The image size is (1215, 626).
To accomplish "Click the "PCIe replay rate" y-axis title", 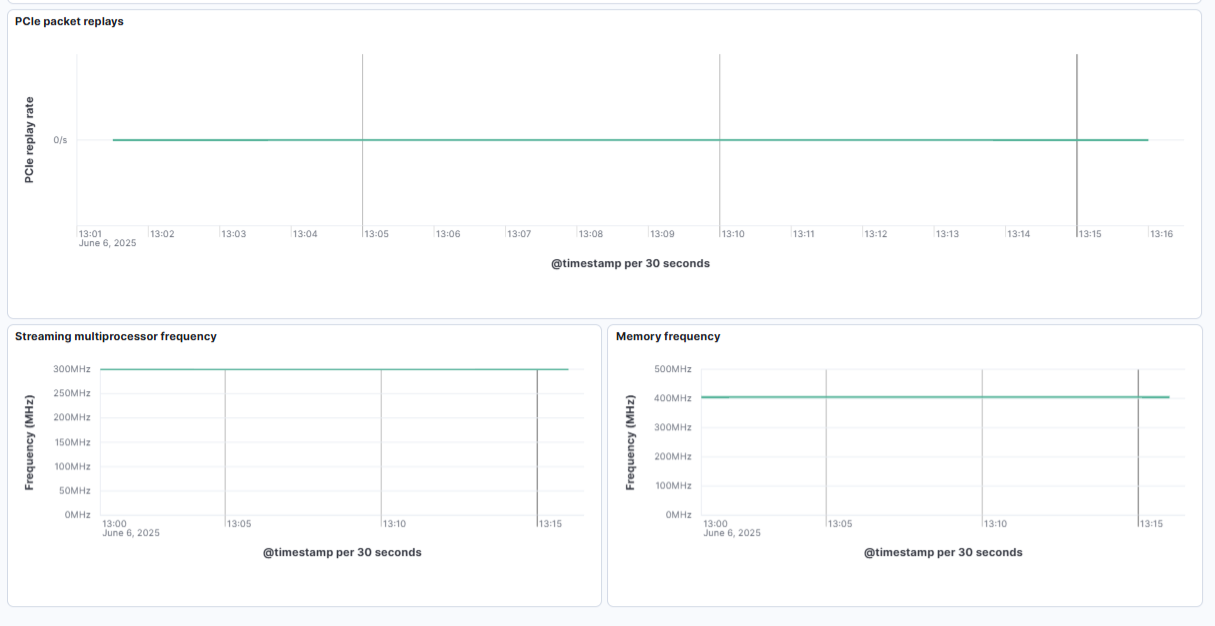I will tap(30, 140).
